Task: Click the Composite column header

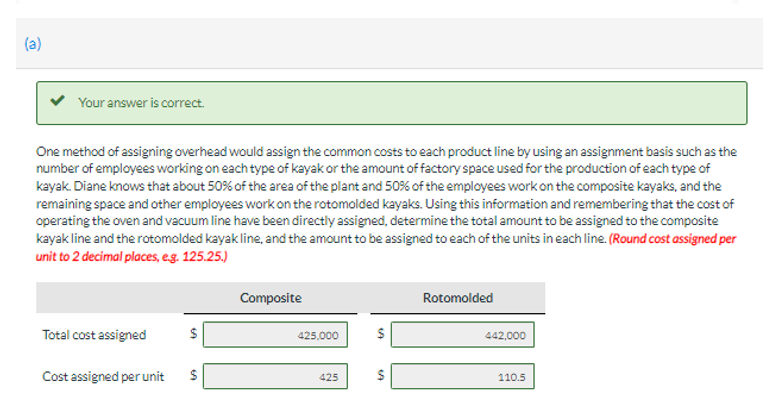Action: [x=271, y=298]
